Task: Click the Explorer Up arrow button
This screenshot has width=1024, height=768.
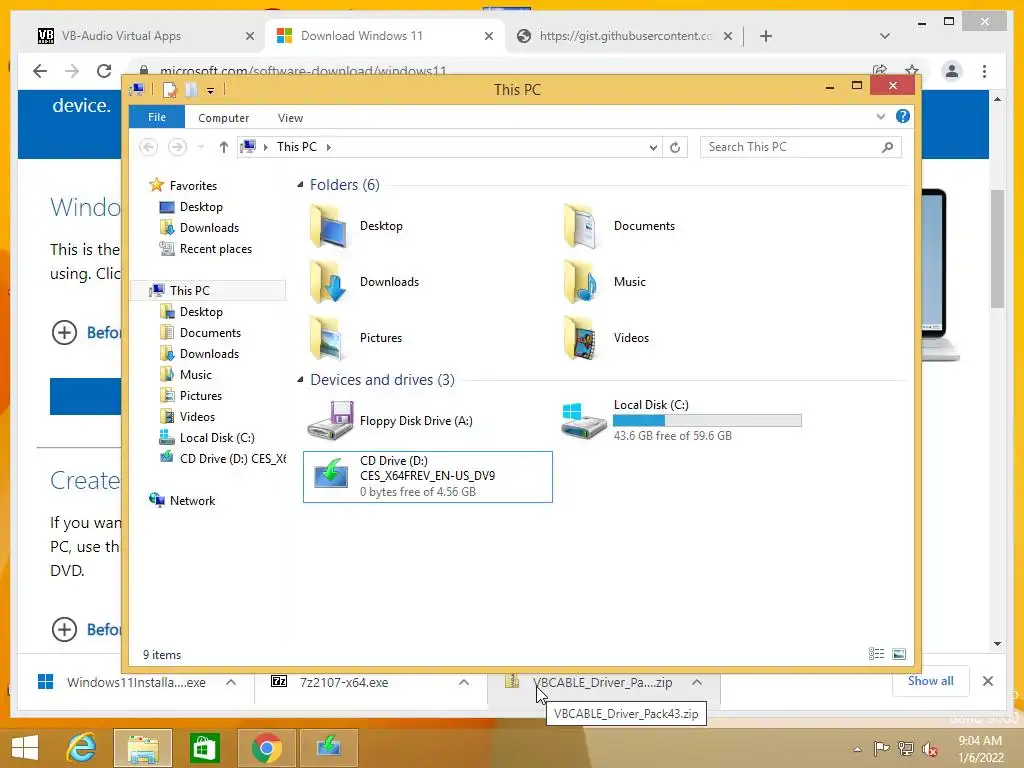Action: 223,147
